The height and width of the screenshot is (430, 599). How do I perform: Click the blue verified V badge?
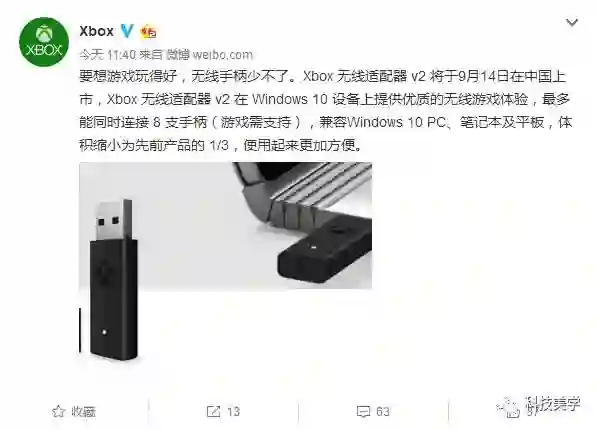pos(127,31)
